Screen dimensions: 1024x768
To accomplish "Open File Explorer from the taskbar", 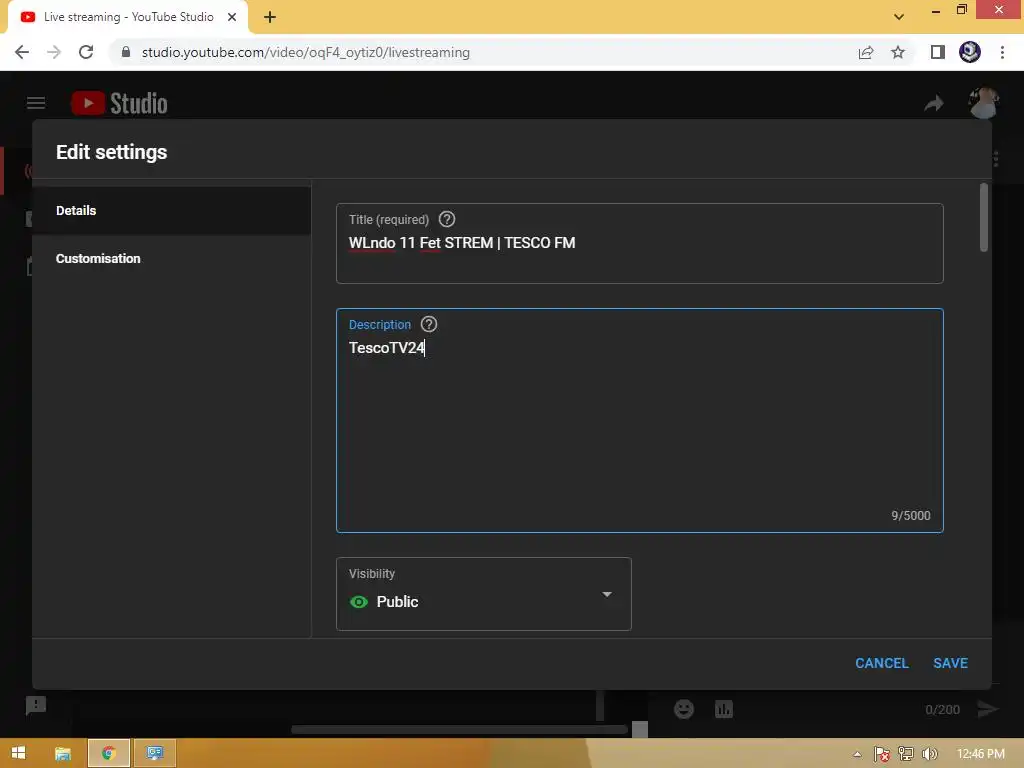I will pyautogui.click(x=63, y=753).
